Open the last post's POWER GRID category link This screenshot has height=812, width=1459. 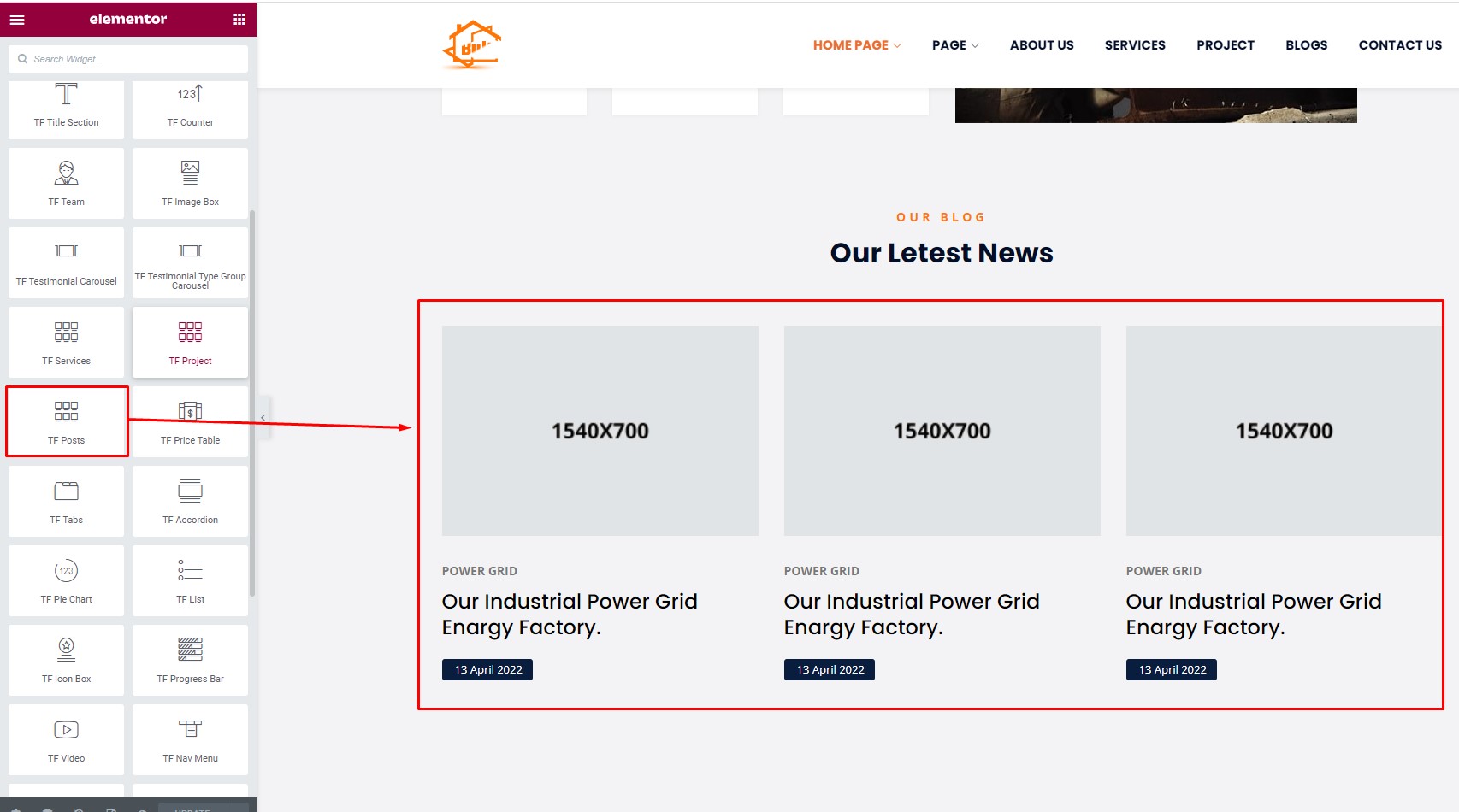point(1164,571)
